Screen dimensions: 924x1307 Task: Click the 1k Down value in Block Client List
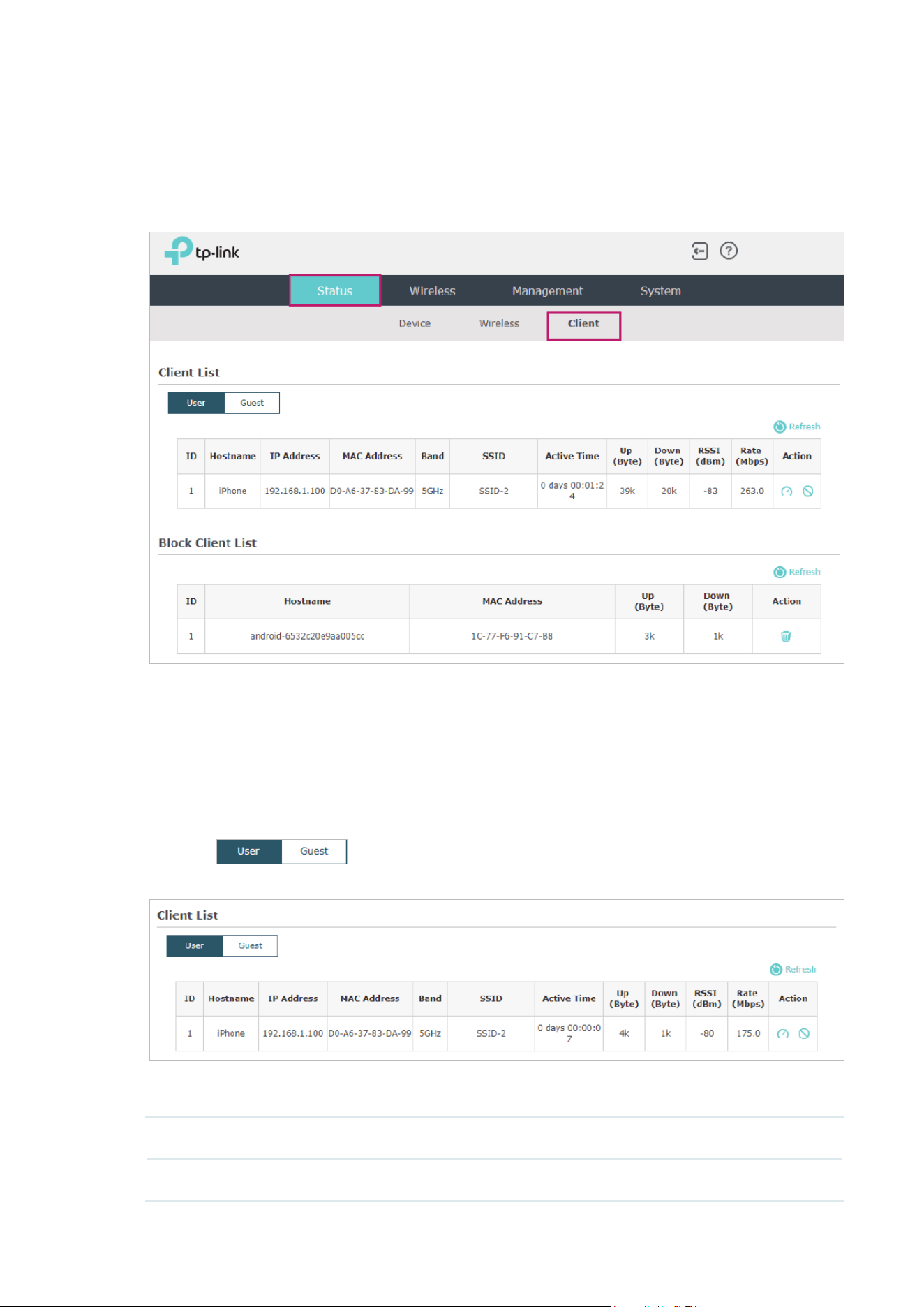tap(718, 636)
